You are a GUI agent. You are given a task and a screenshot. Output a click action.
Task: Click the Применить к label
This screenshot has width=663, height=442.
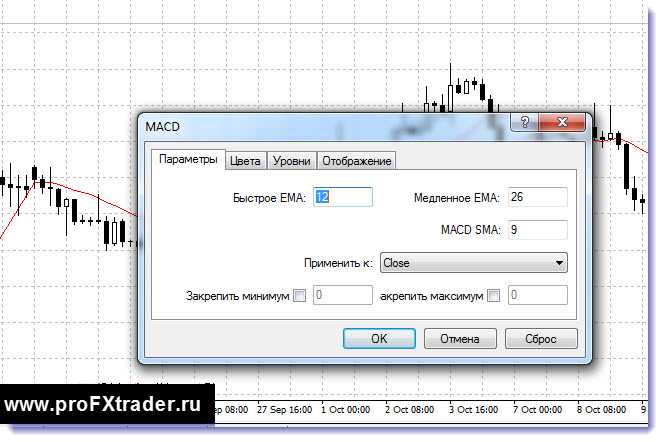click(338, 263)
